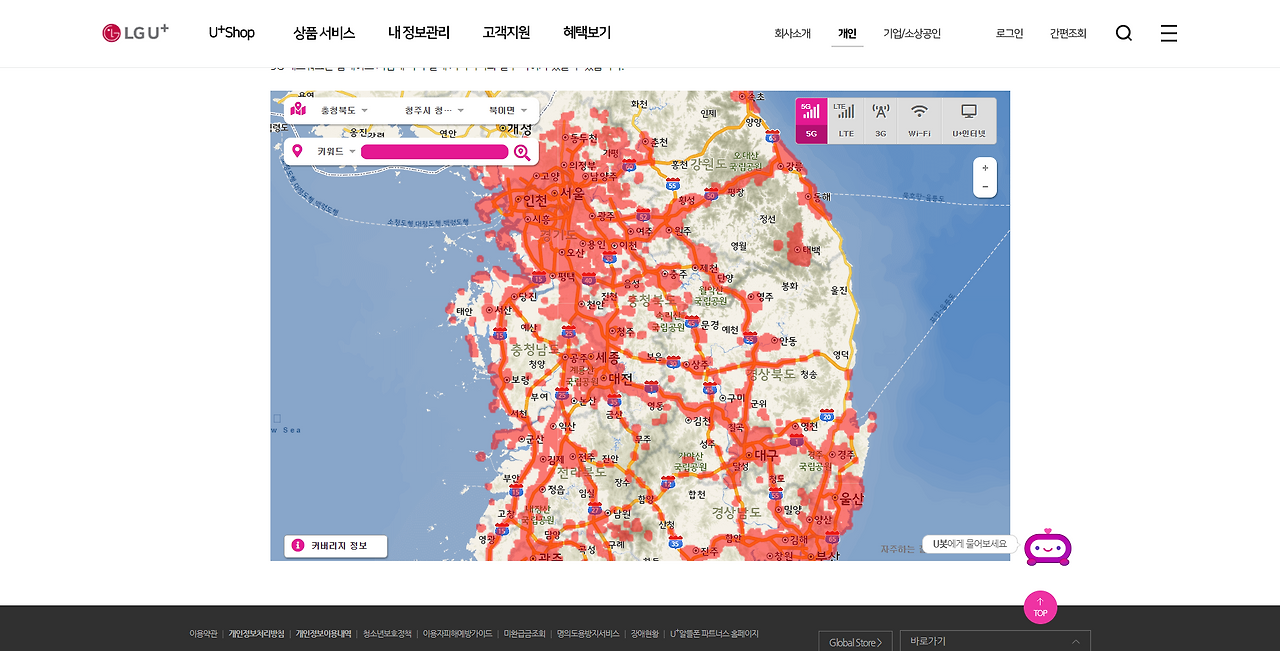This screenshot has width=1280, height=651.
Task: Click 강릉 label on the map
Action: (x=794, y=166)
